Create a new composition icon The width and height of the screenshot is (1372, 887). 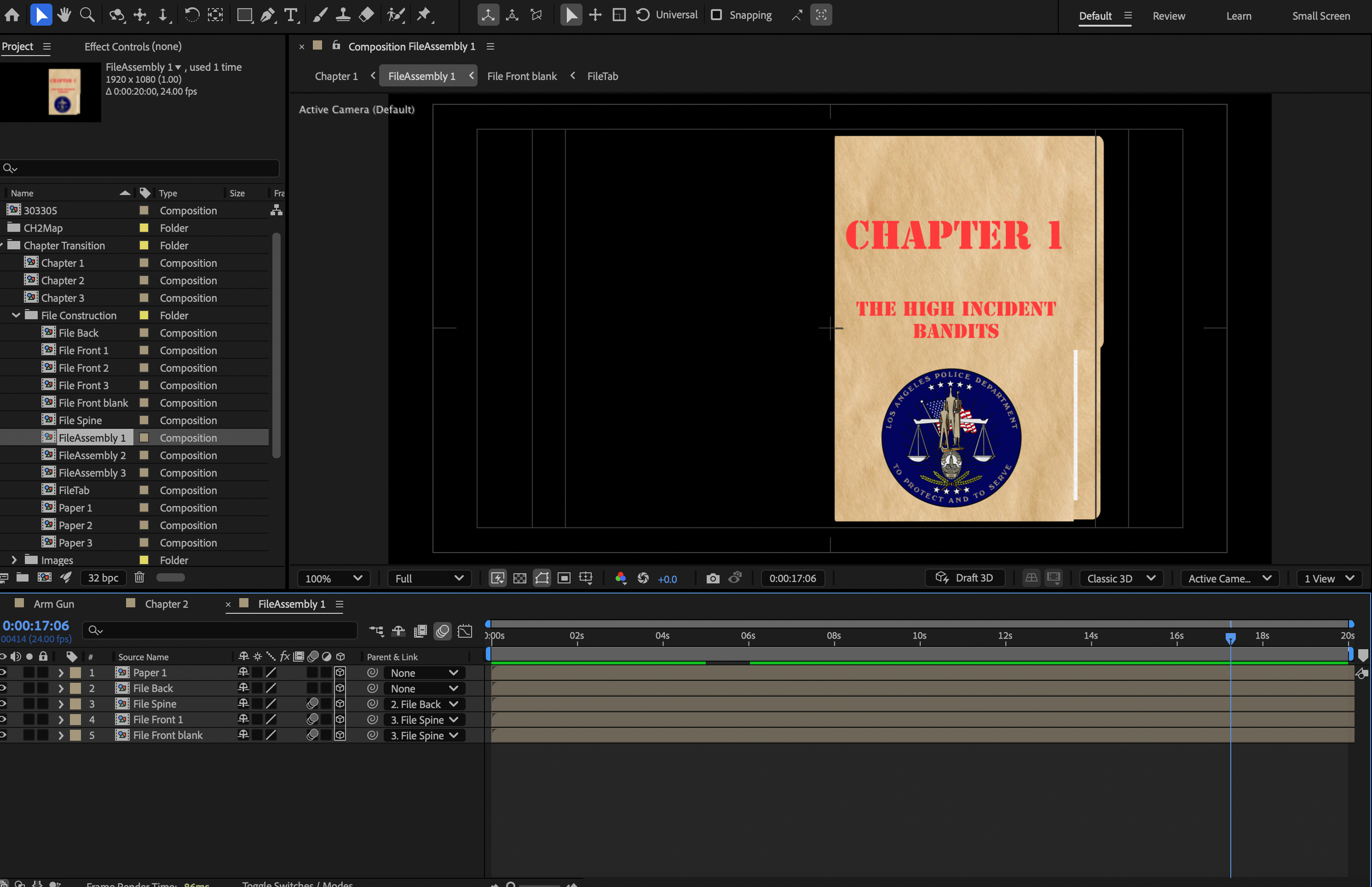tap(44, 577)
